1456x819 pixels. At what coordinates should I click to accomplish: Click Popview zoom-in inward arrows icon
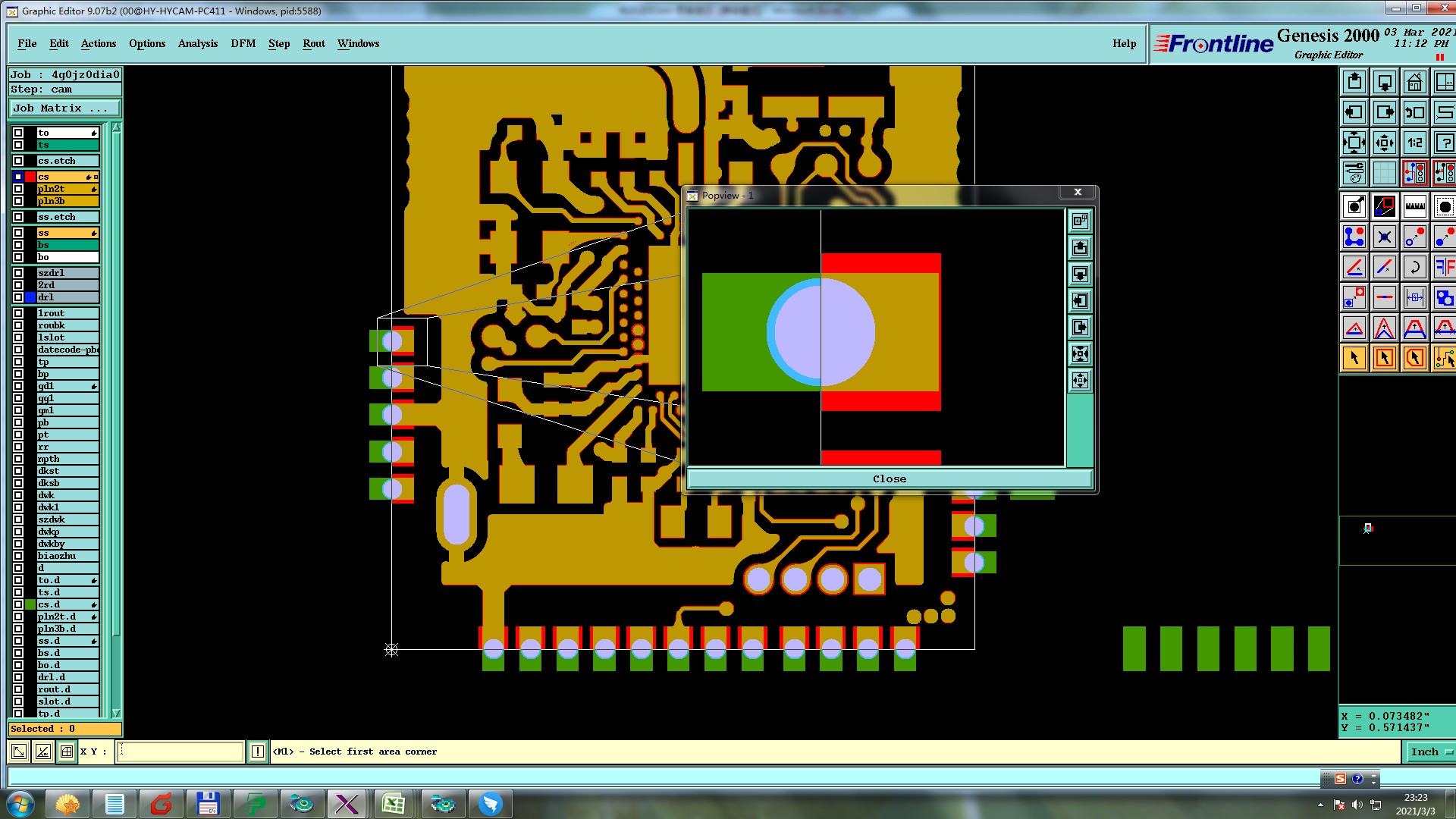1080,353
